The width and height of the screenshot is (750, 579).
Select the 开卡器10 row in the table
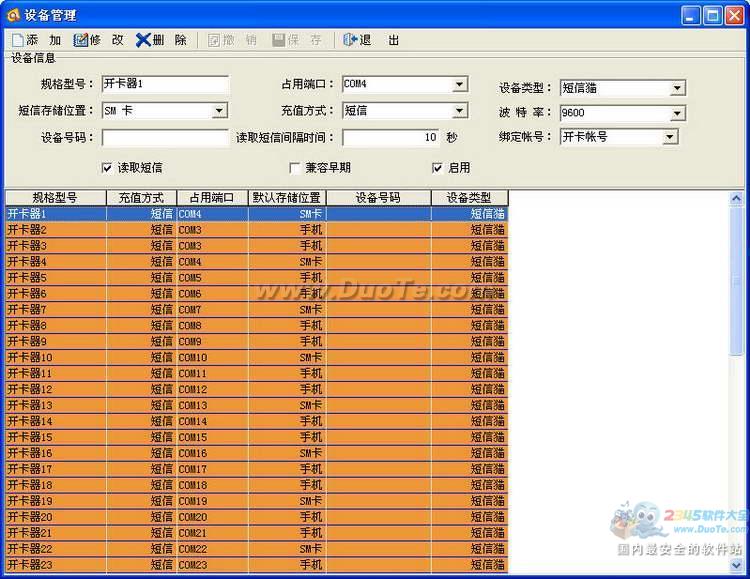click(55, 357)
